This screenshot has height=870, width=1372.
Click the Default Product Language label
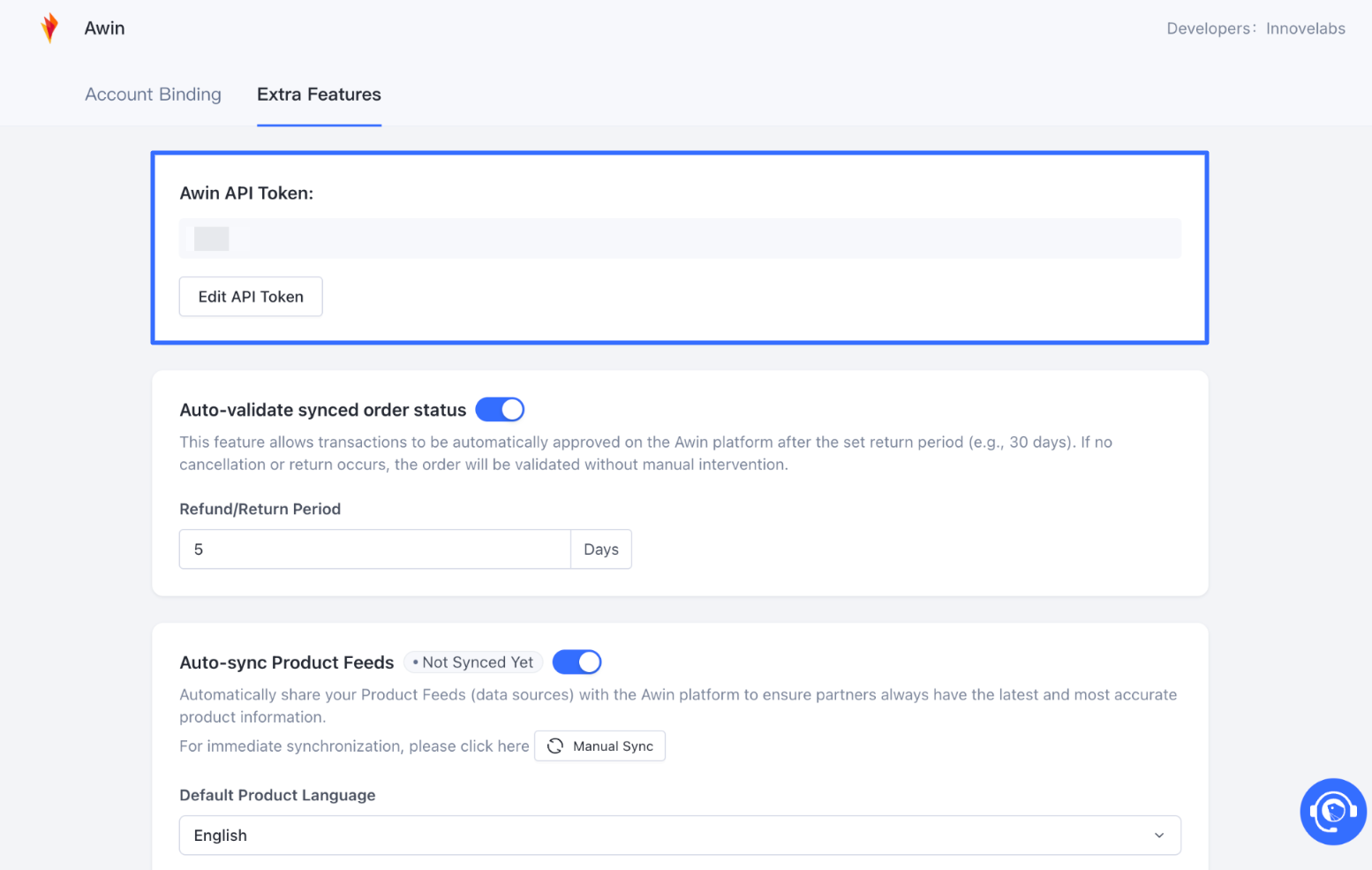point(277,795)
